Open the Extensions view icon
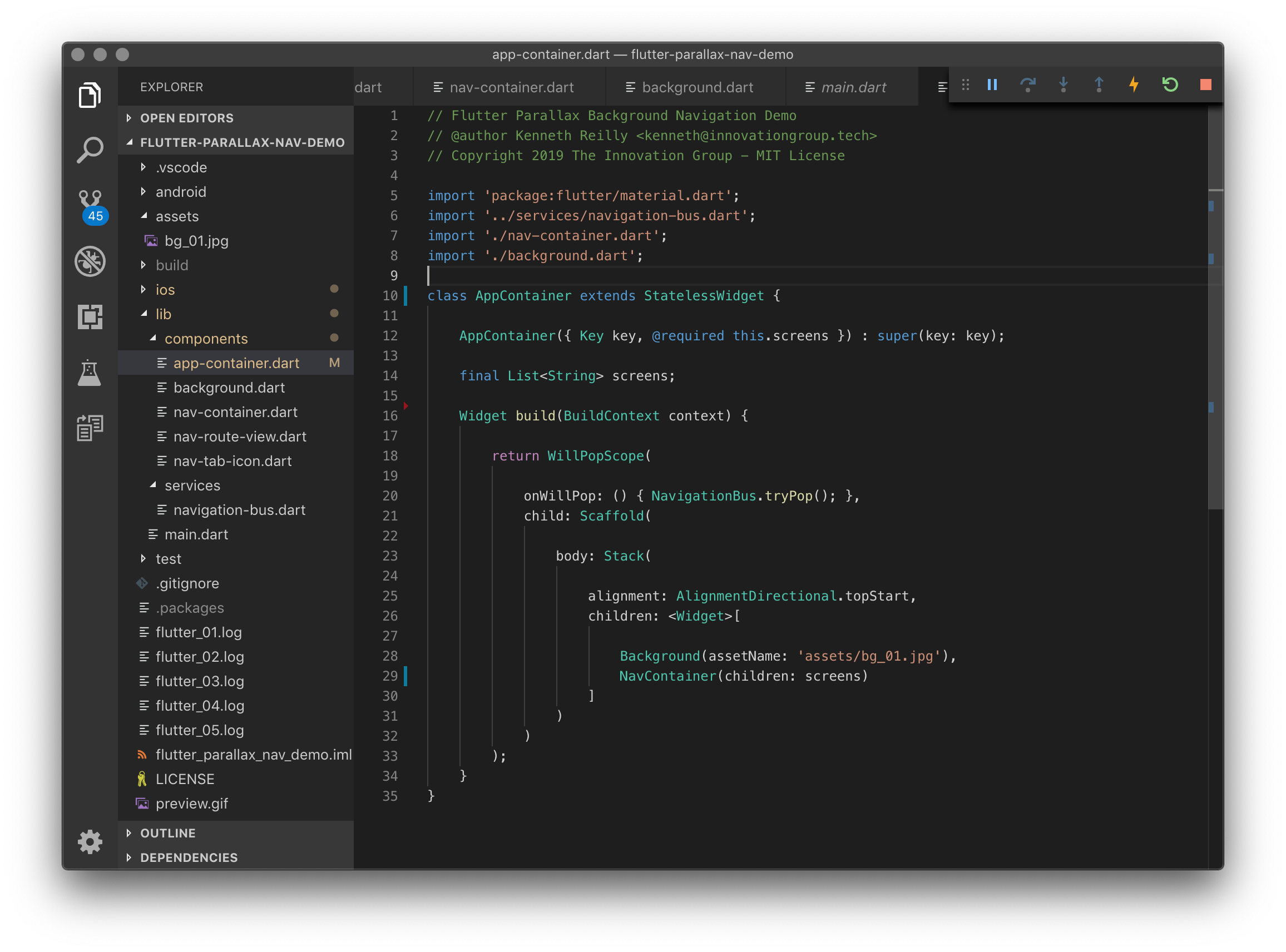Image resolution: width=1286 pixels, height=952 pixels. coord(90,317)
